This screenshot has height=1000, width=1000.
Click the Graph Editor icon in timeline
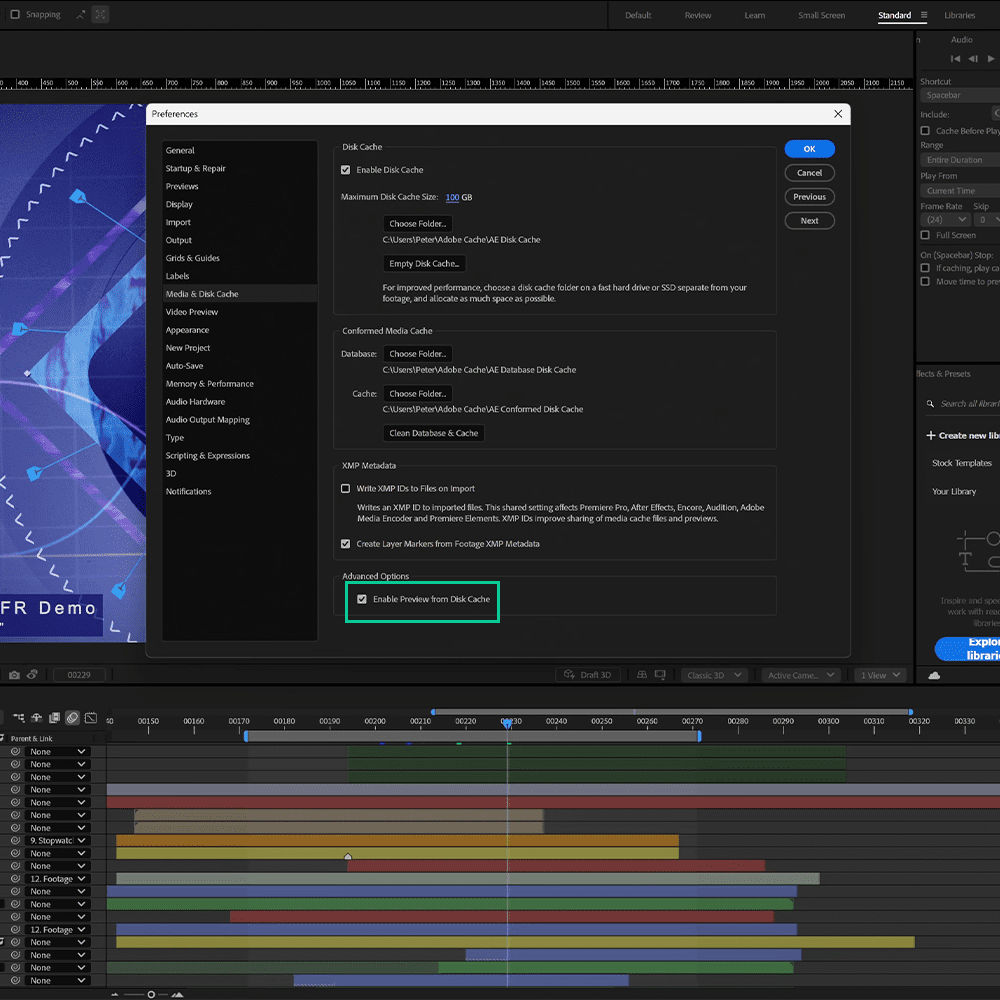(x=91, y=718)
